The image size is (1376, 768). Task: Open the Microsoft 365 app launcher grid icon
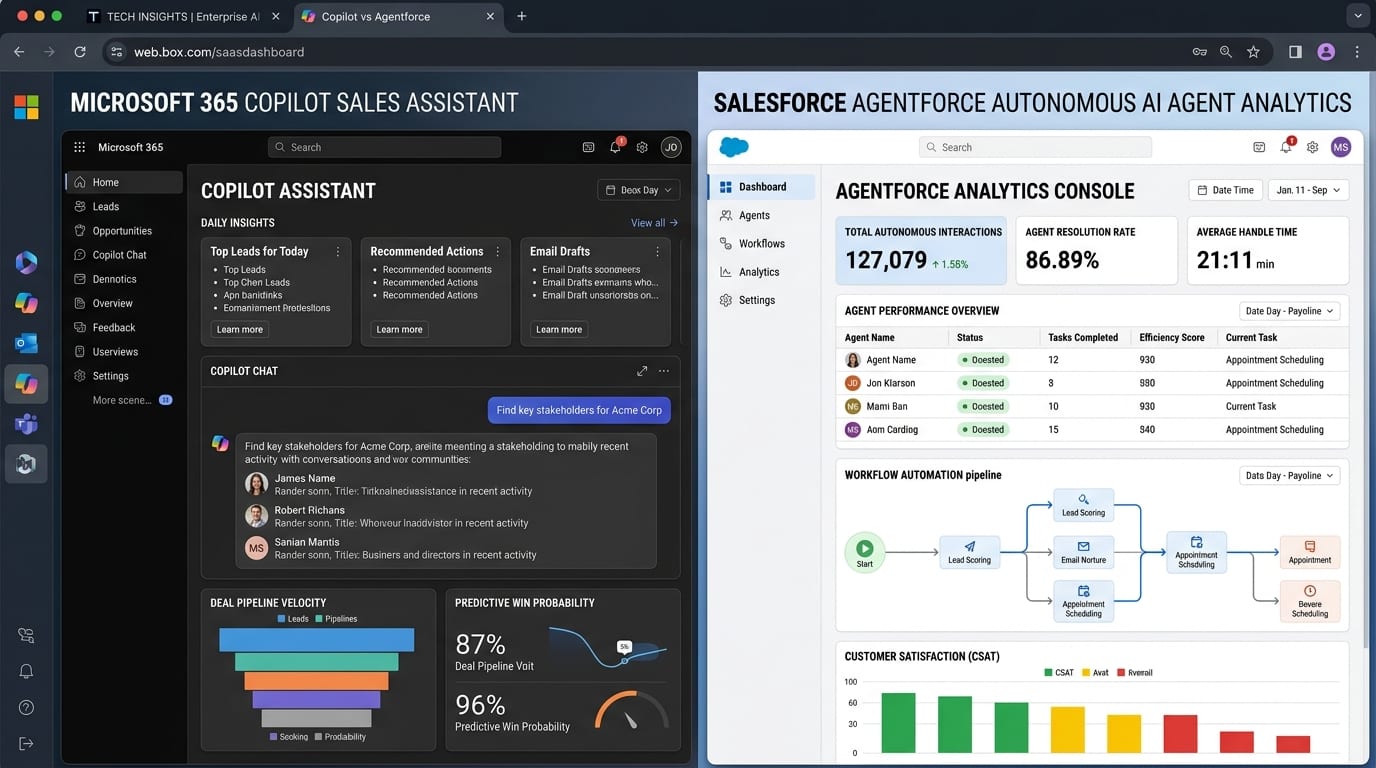(x=79, y=147)
